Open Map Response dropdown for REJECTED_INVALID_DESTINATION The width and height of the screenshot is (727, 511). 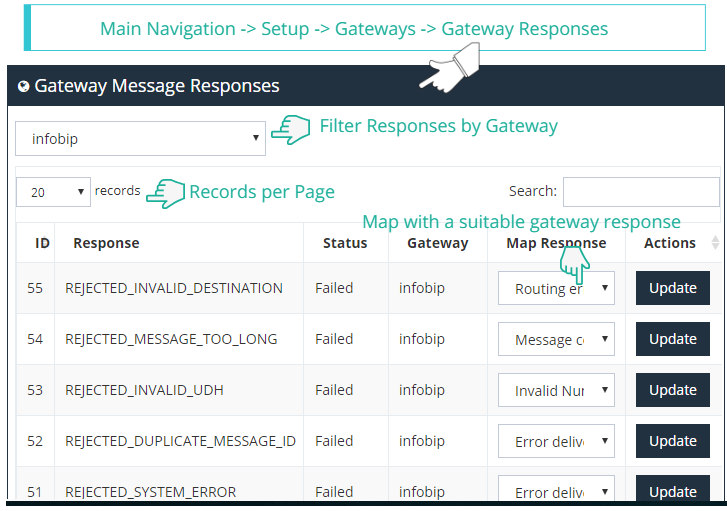556,289
